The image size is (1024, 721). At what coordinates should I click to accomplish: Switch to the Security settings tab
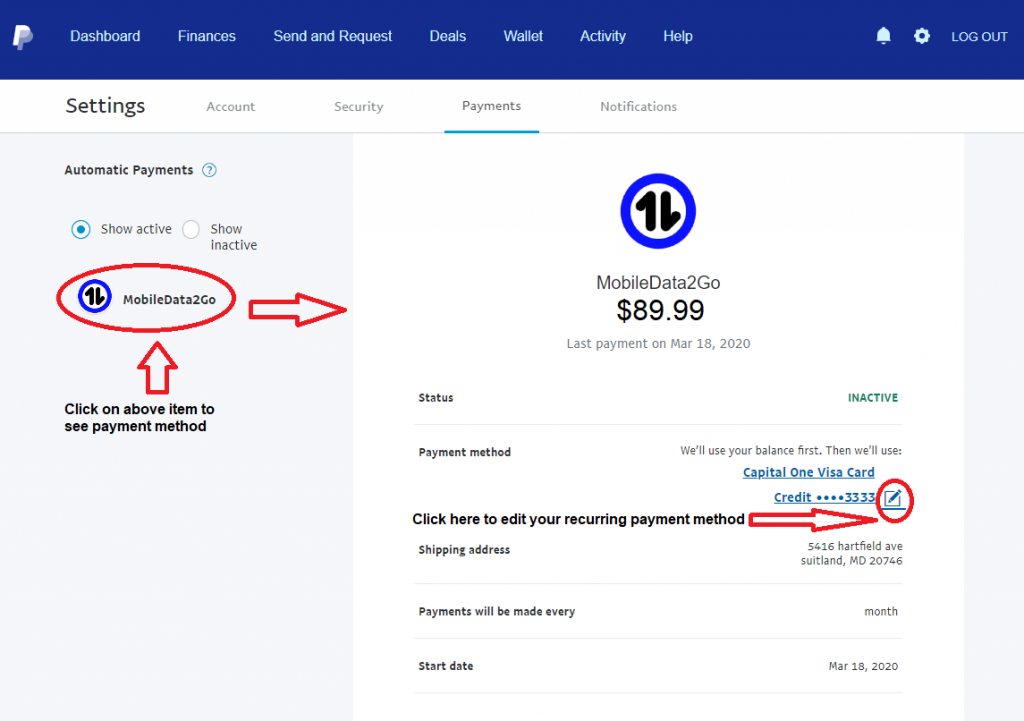point(359,106)
